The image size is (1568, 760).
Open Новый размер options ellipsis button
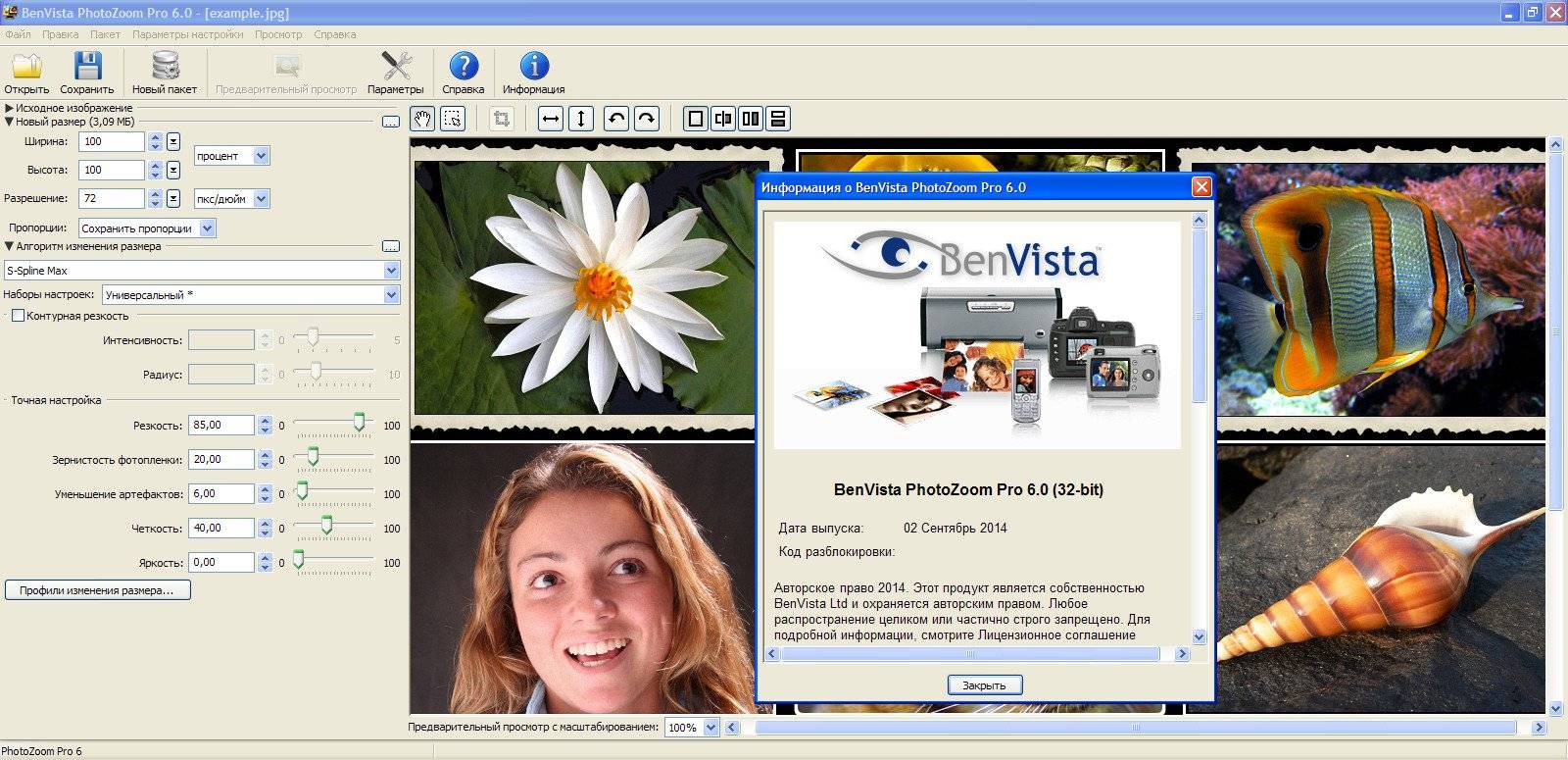pyautogui.click(x=391, y=123)
